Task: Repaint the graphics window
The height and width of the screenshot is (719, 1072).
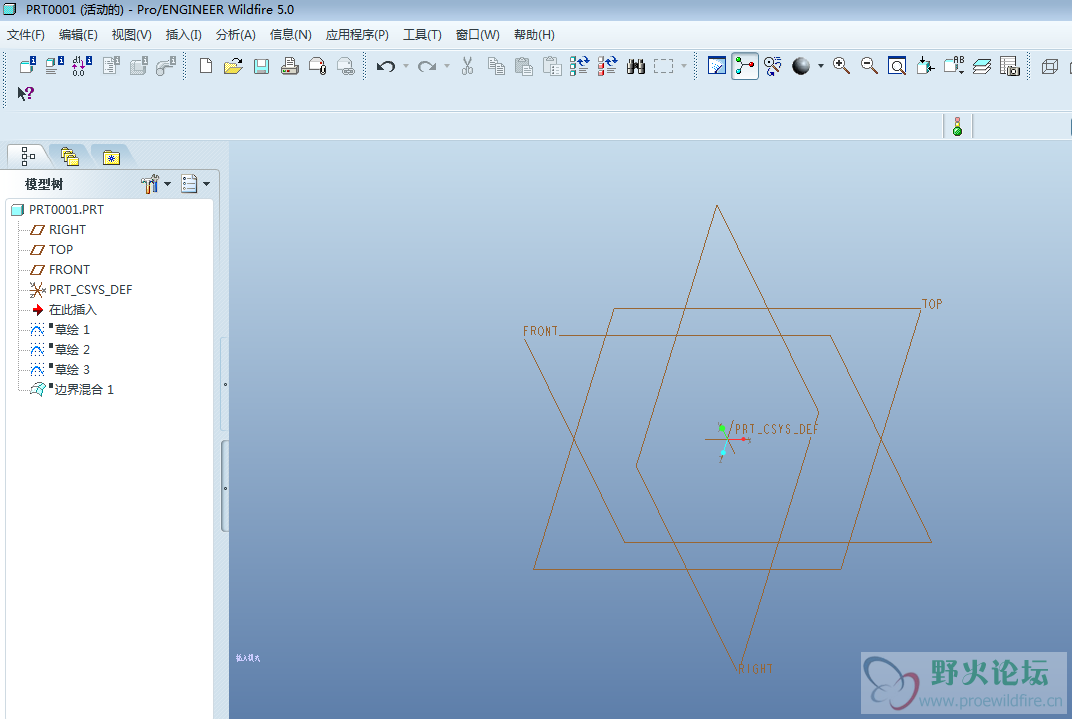Action: [716, 66]
